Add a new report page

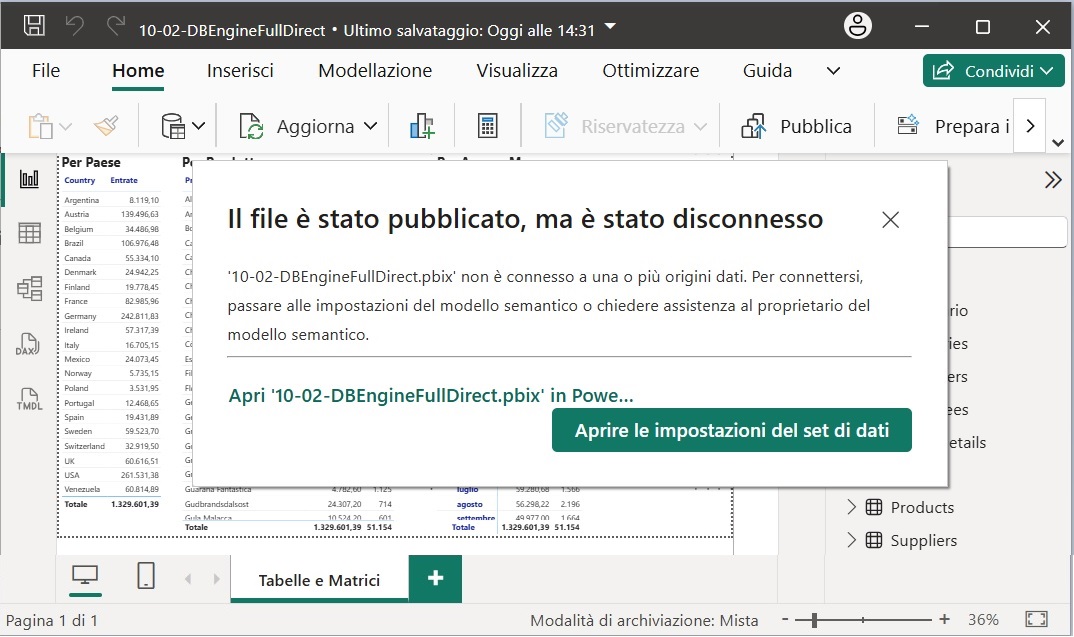435,579
